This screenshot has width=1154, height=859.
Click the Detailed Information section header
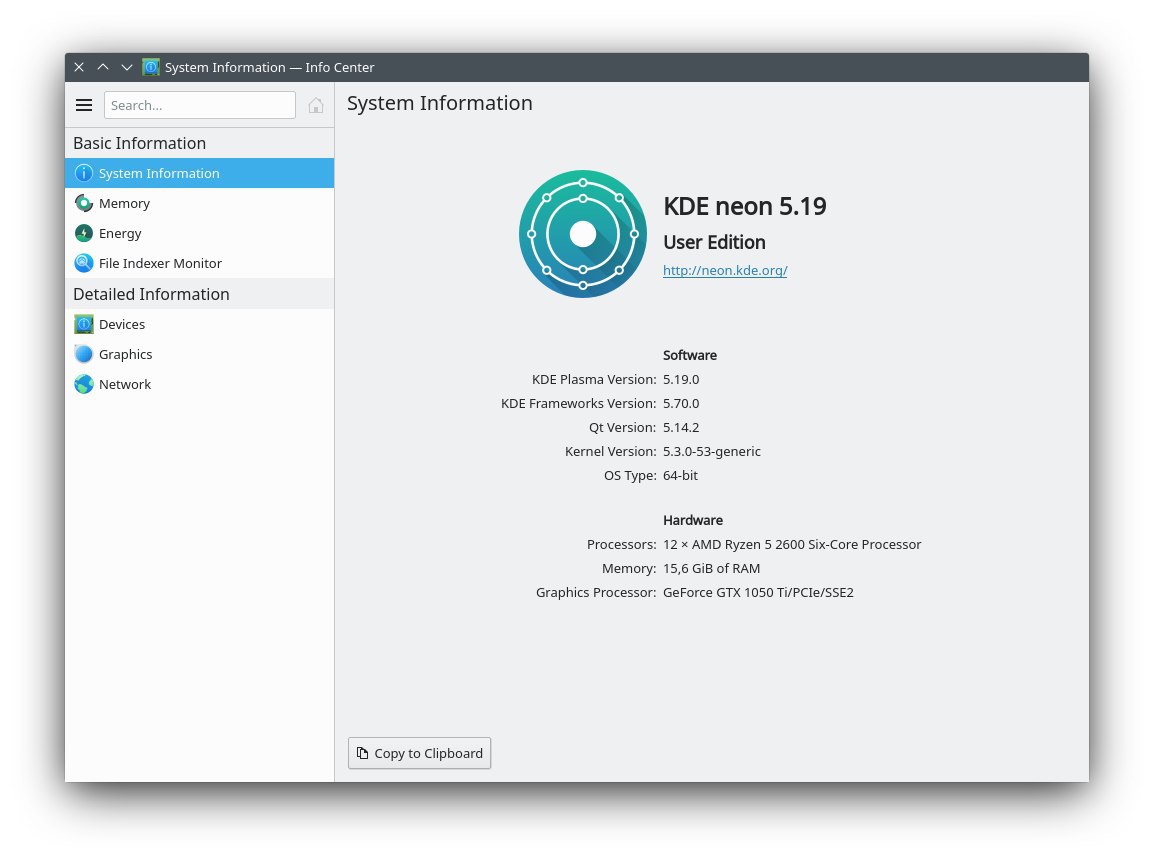click(152, 294)
